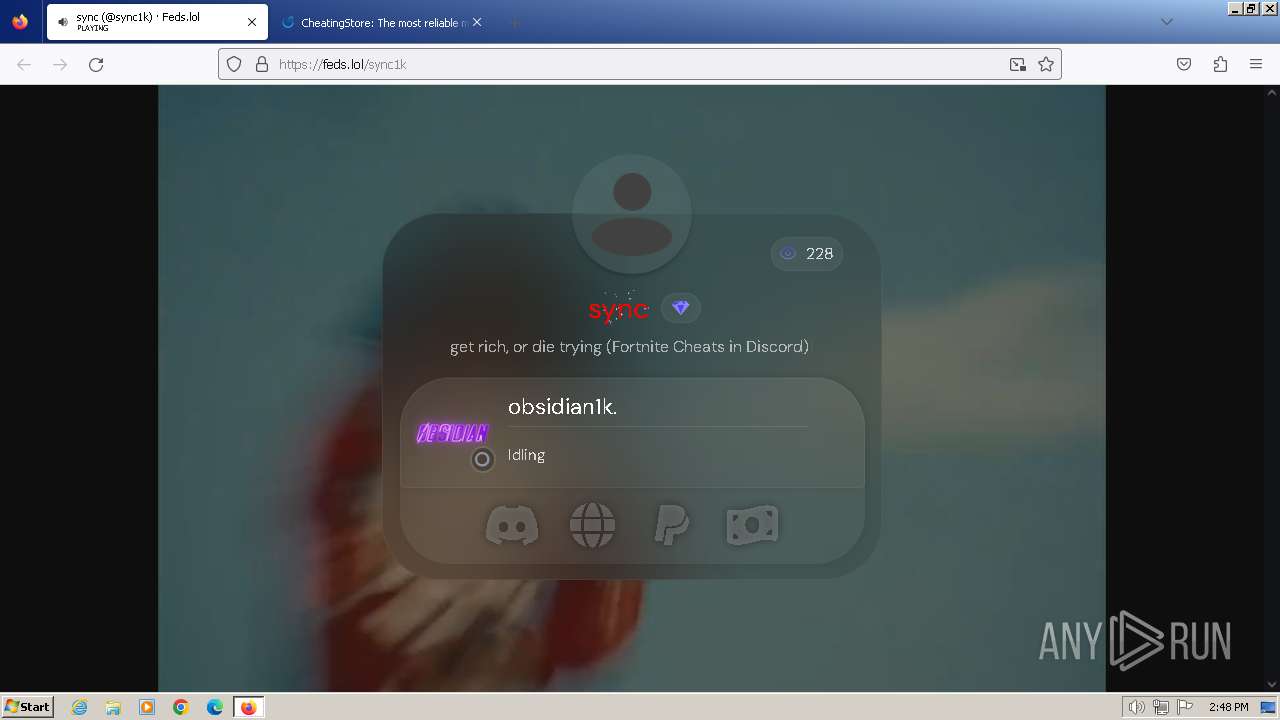Open the network tray icon

(1160, 707)
